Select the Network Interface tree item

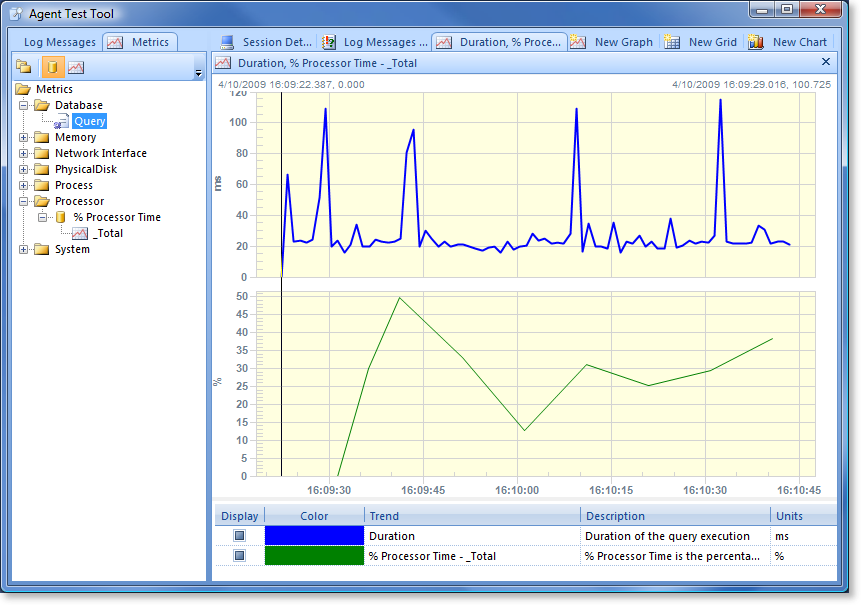100,153
